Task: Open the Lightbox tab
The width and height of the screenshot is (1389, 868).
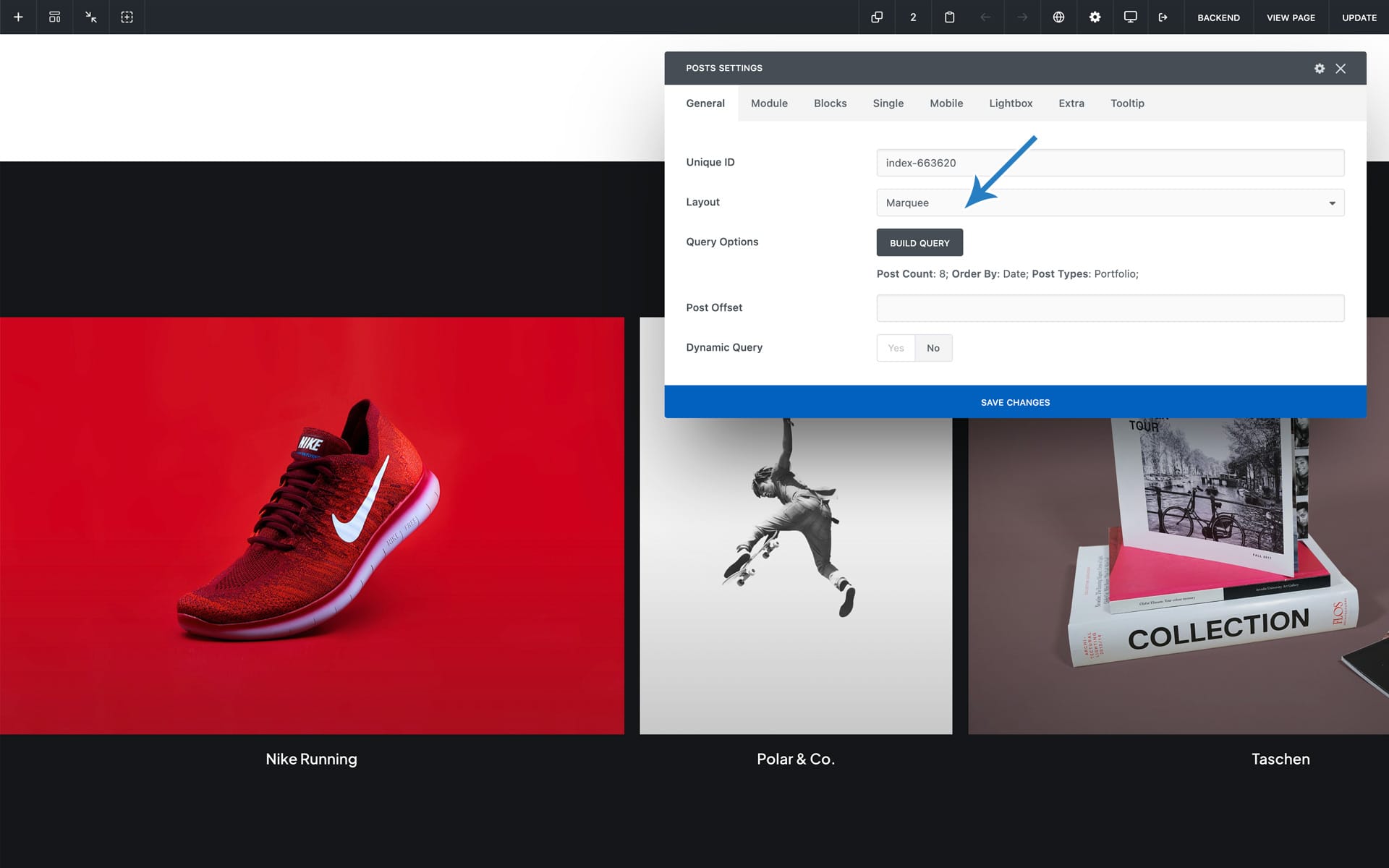Action: (x=1010, y=103)
